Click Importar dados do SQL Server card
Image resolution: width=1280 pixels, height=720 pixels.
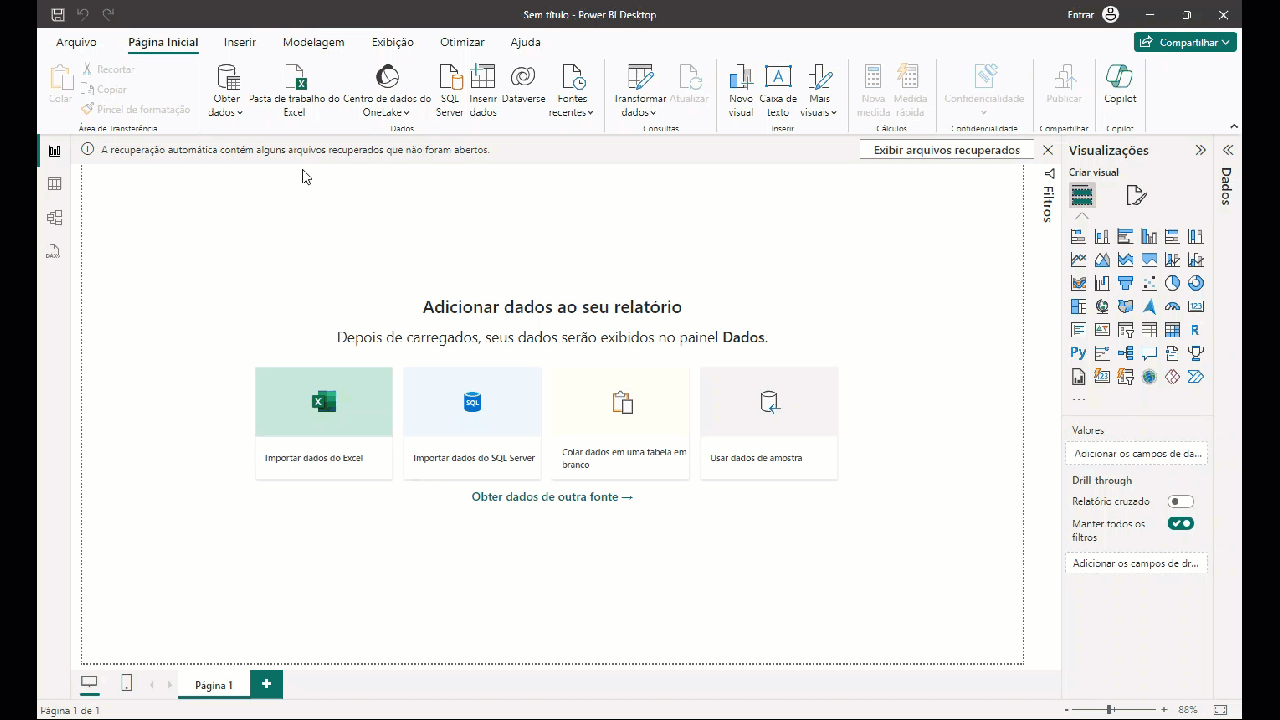pos(473,423)
